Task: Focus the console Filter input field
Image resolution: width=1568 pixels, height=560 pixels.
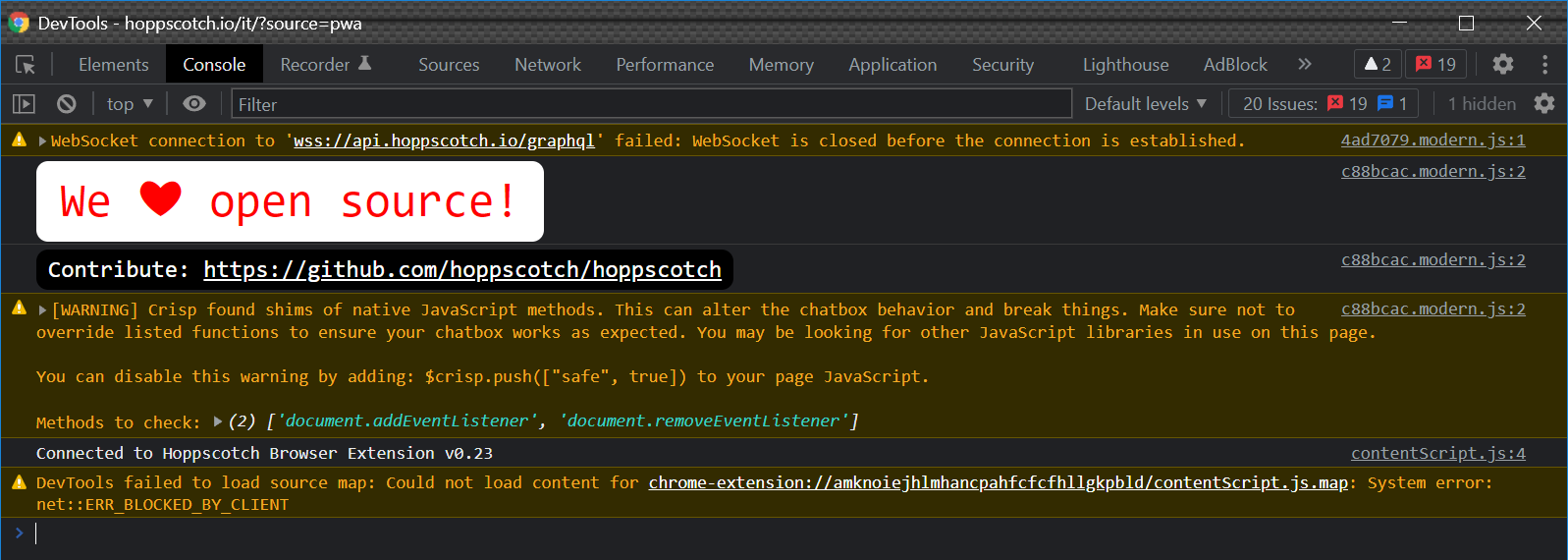Action: (651, 103)
